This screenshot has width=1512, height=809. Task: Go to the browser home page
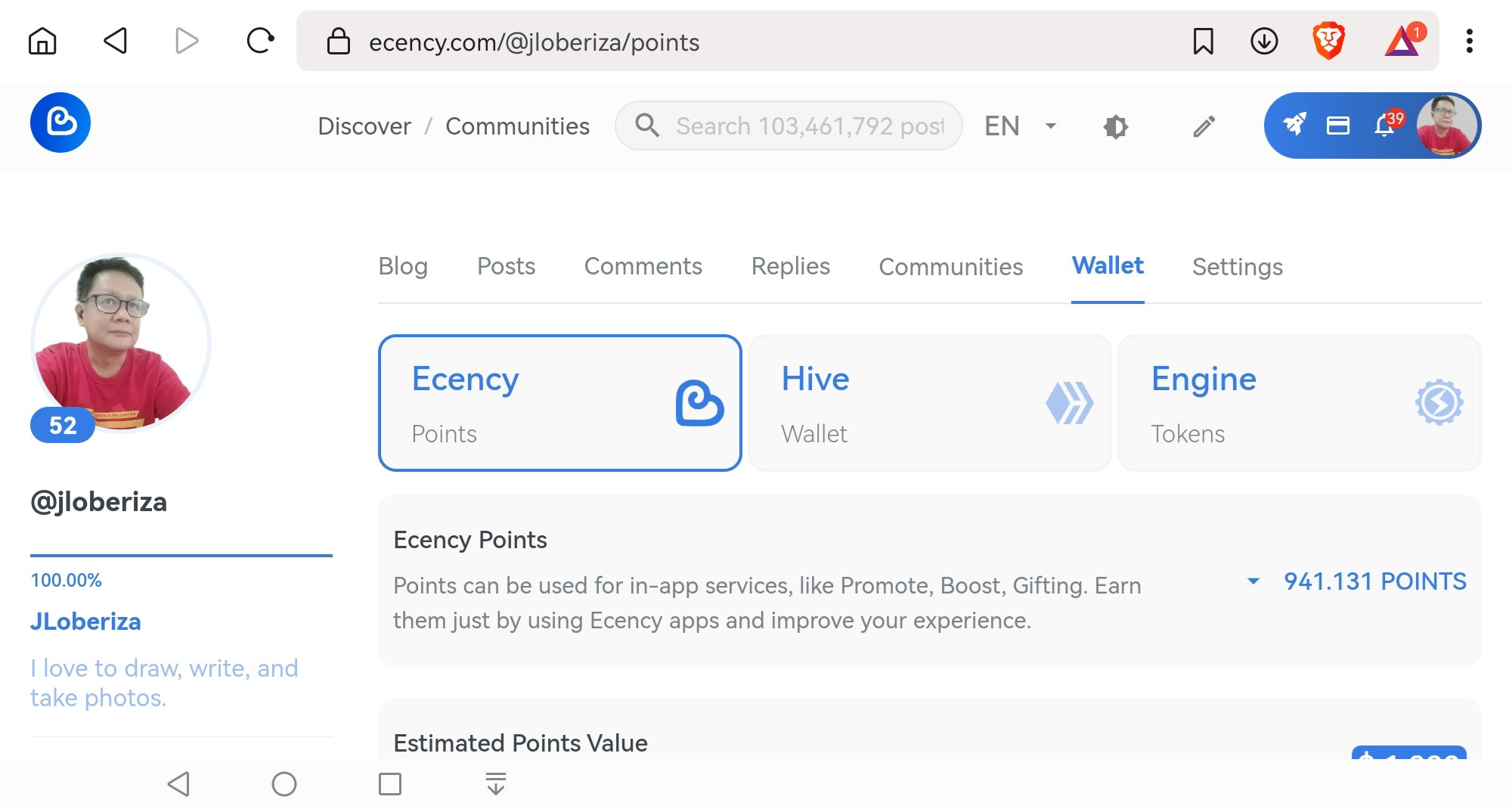click(x=42, y=41)
